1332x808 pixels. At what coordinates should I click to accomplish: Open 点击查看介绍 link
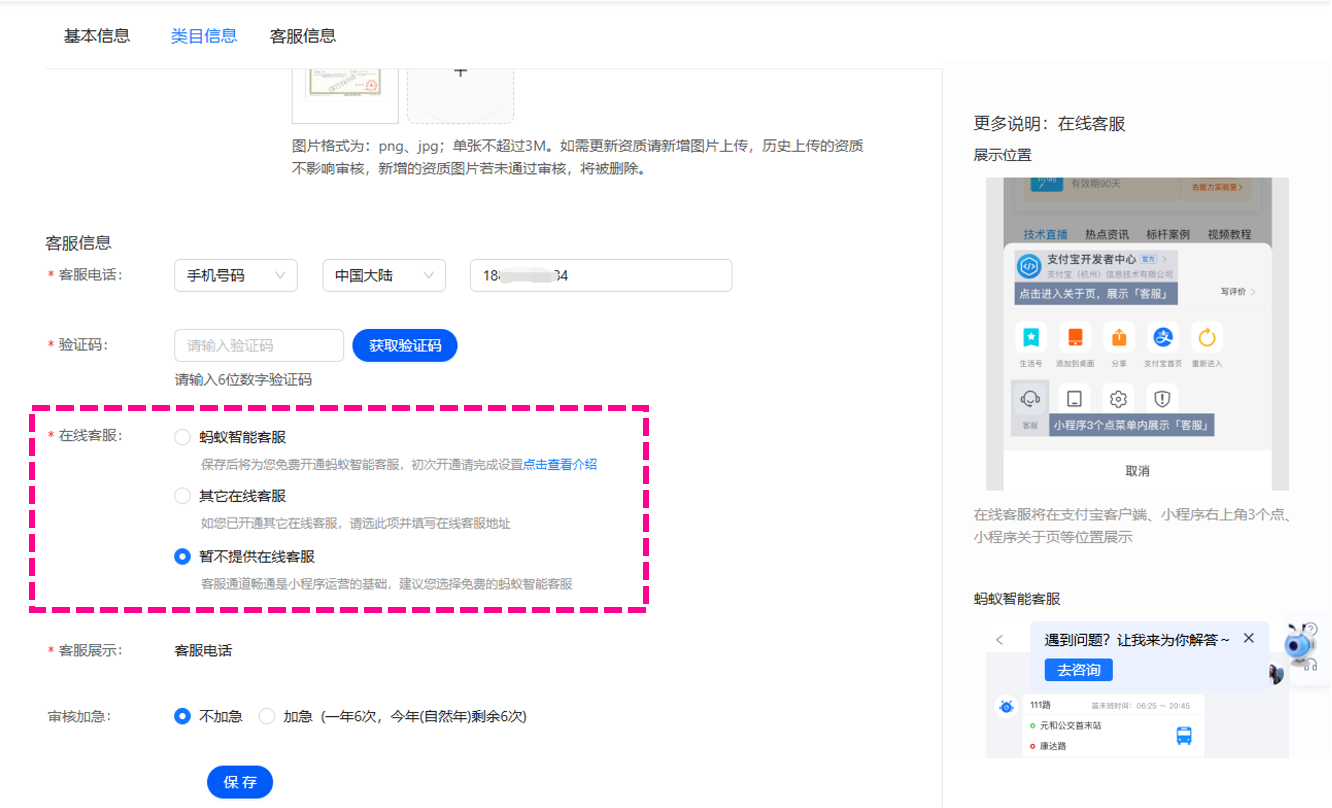click(560, 465)
